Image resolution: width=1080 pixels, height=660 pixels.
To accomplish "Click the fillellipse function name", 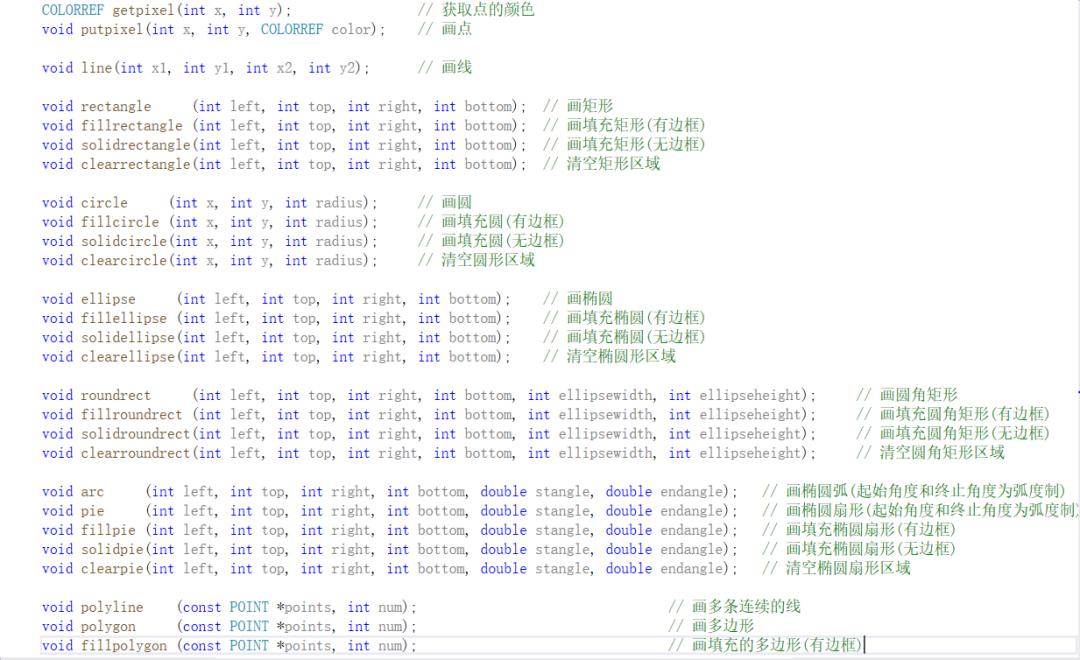I will pyautogui.click(x=124, y=319).
